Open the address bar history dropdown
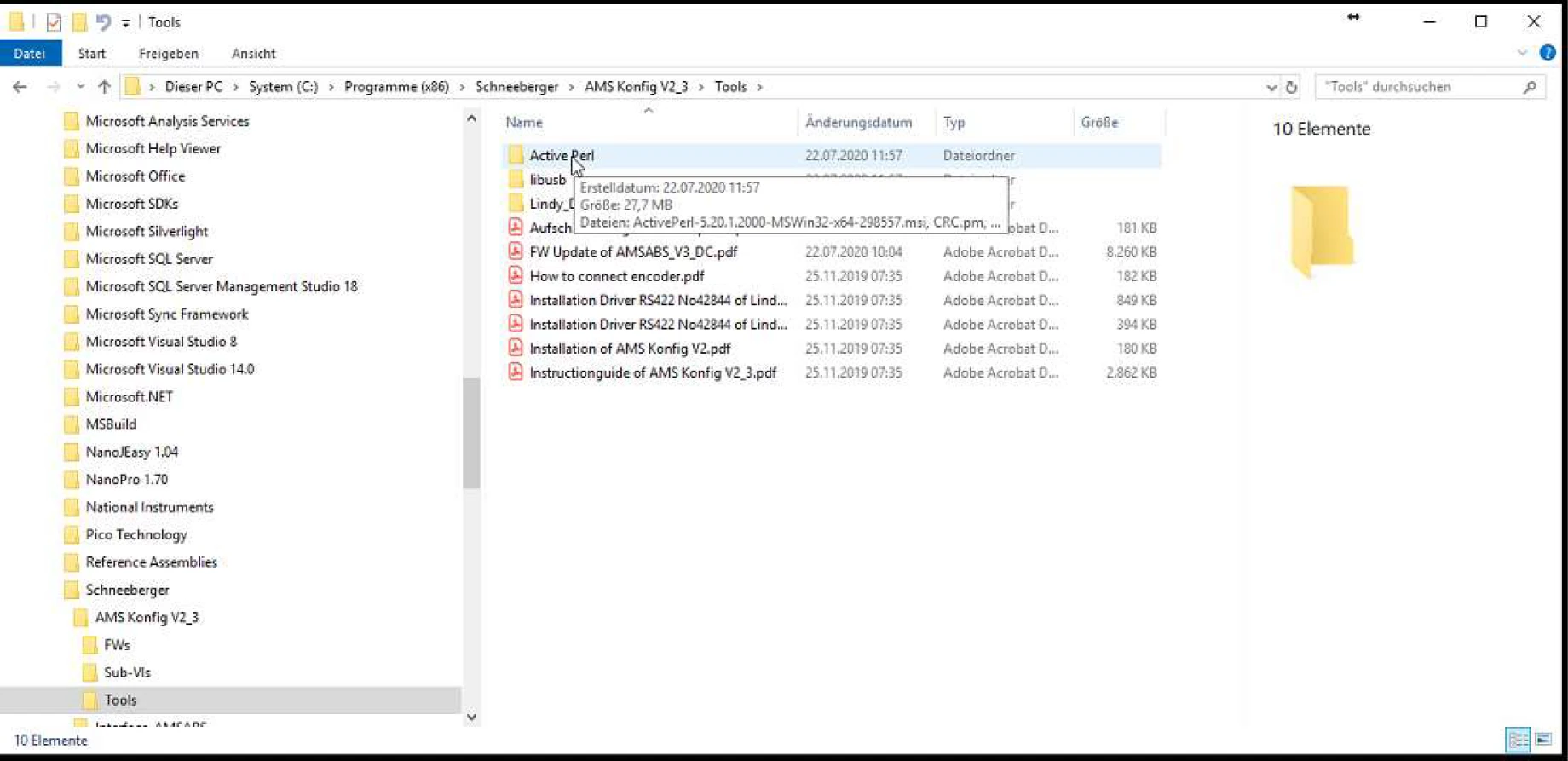This screenshot has height=761, width=1568. pyautogui.click(x=1271, y=87)
